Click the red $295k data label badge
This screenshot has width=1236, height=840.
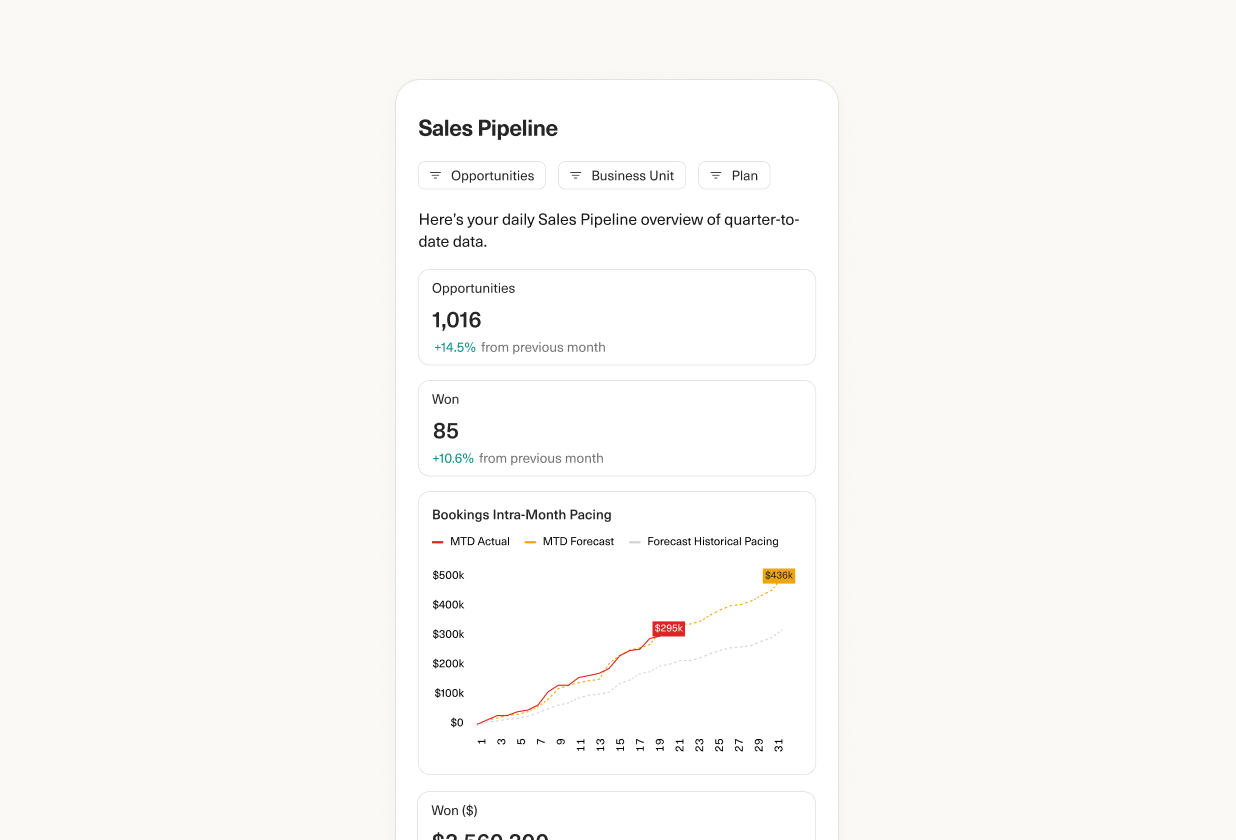tap(668, 628)
